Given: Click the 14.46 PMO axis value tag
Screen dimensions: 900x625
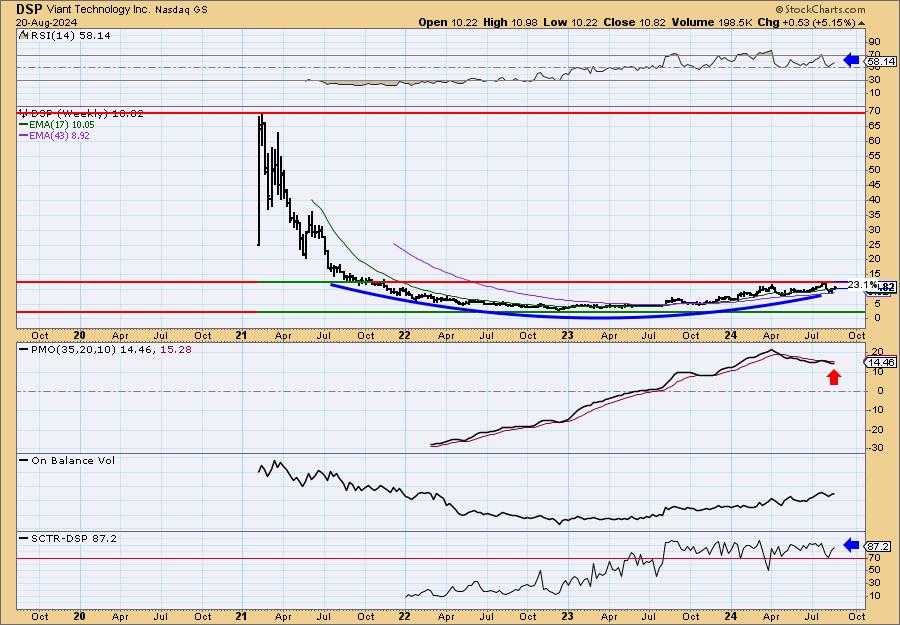Looking at the screenshot, I should click(x=880, y=362).
